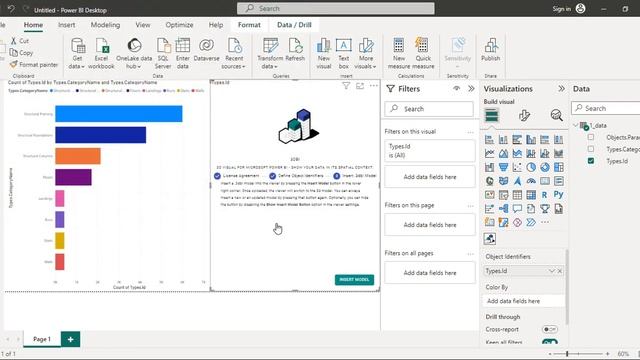The image size is (640, 360).
Task: Click the Transform data icon
Action: (270, 46)
